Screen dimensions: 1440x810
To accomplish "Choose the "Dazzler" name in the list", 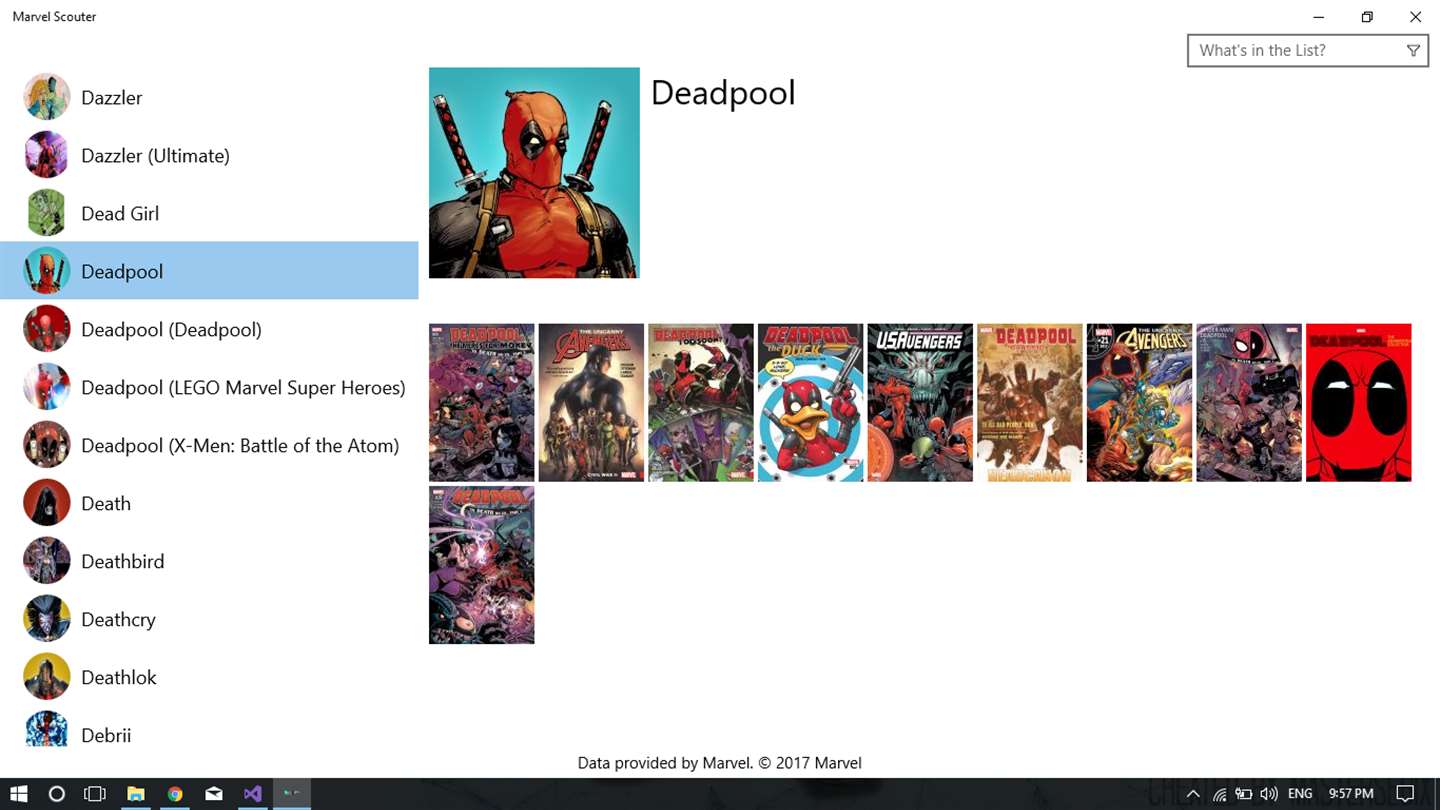I will (x=112, y=98).
